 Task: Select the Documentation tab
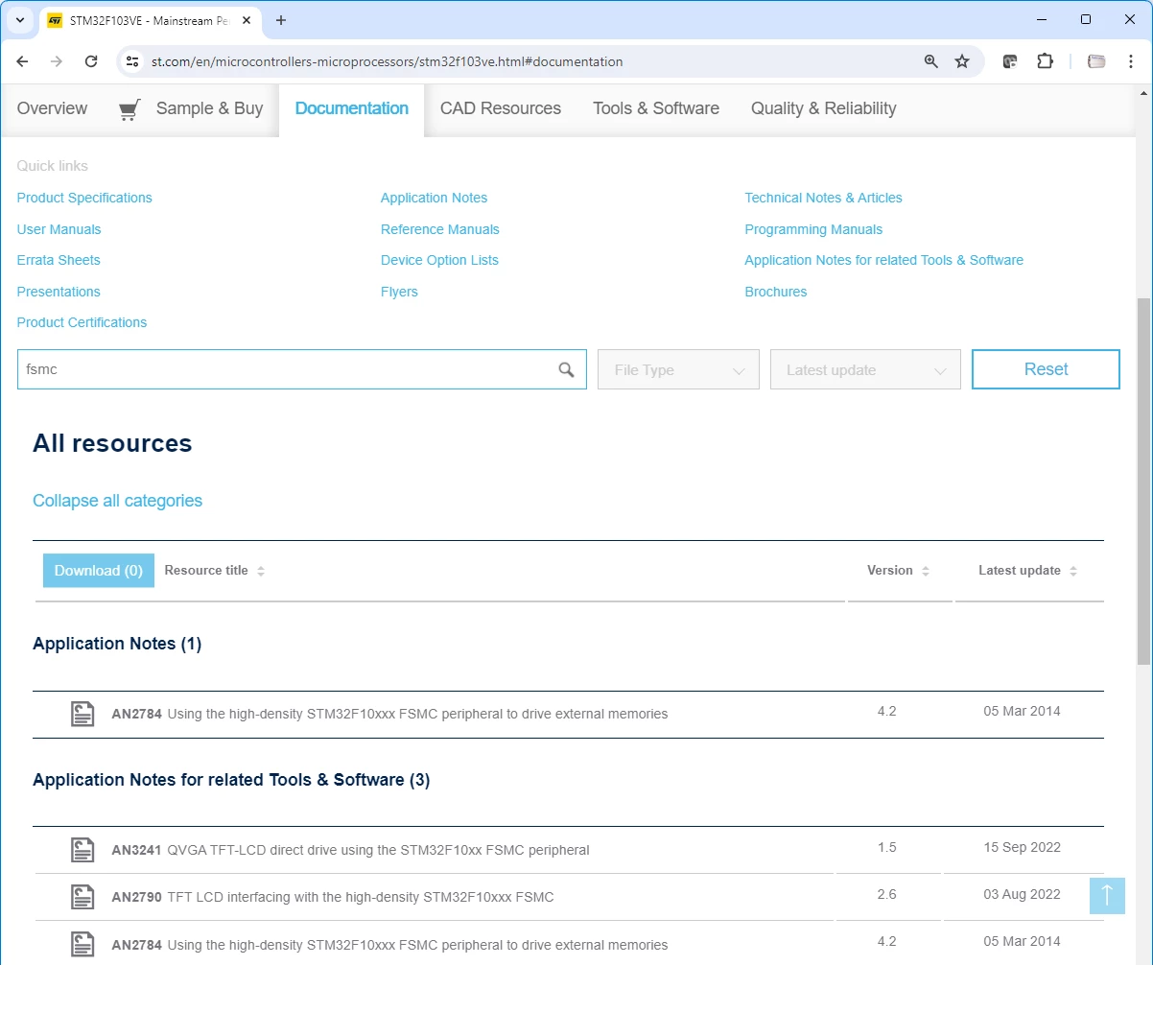click(351, 109)
